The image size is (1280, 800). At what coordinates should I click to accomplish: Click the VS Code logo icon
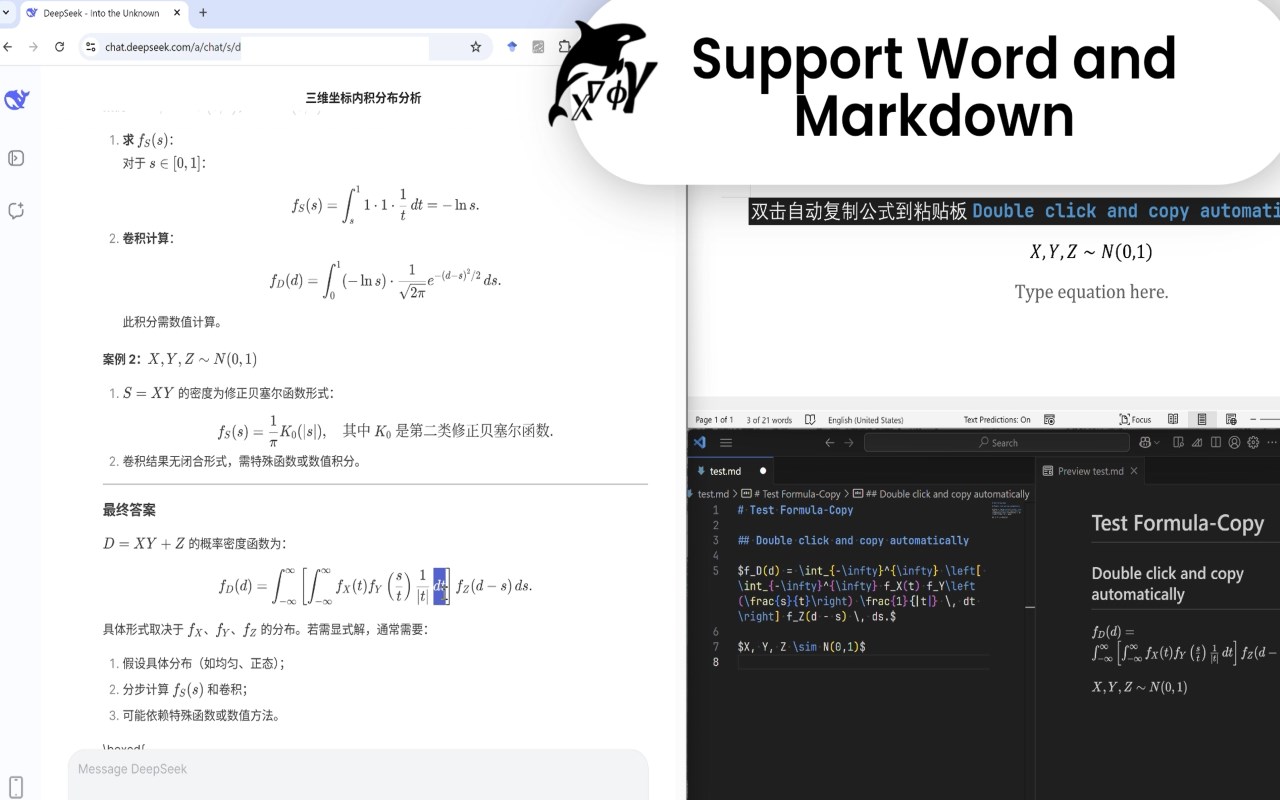700,442
